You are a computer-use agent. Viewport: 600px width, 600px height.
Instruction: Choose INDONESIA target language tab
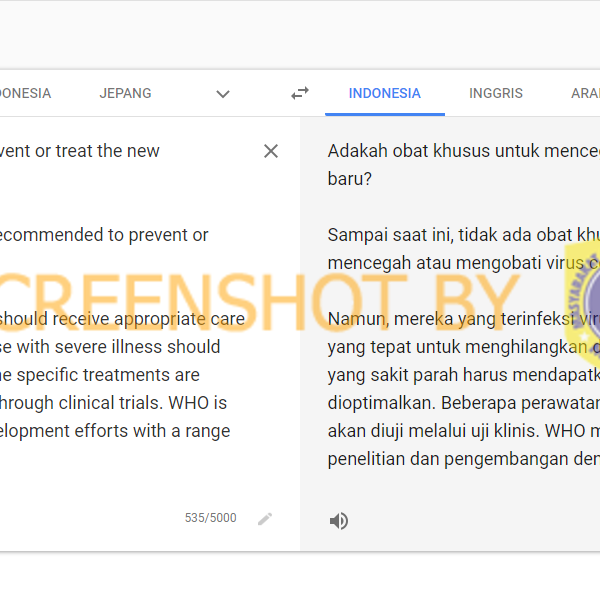[x=385, y=93]
